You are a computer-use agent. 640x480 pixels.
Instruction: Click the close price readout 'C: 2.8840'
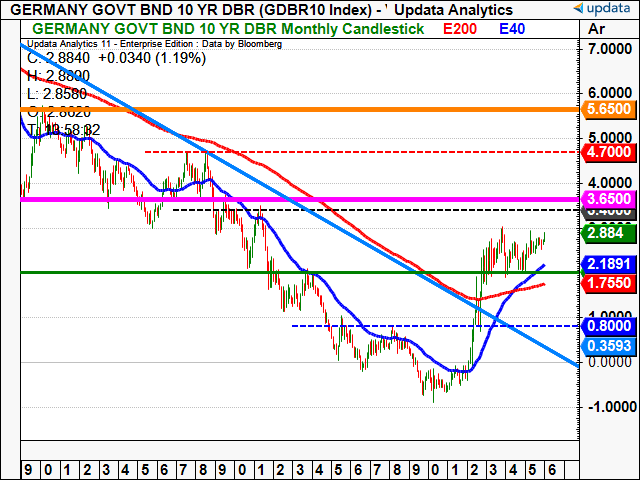point(70,59)
